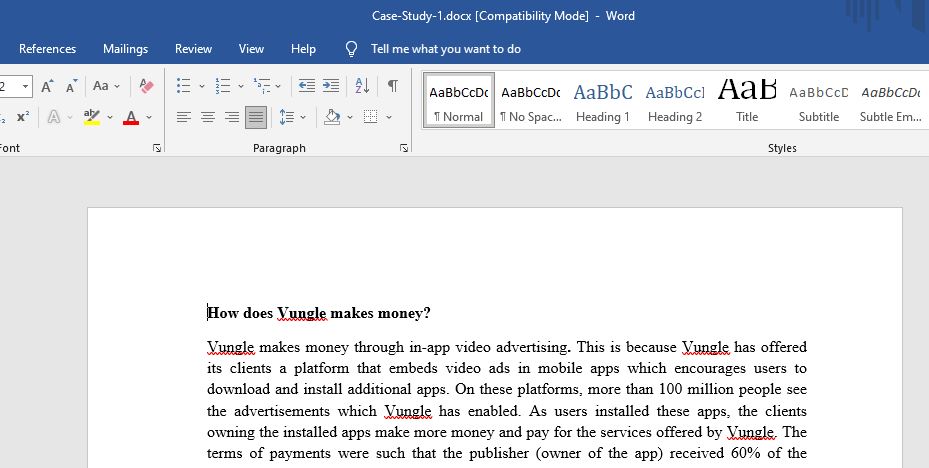Screen dimensions: 929x468
Task: Open the Review tab
Action: point(193,49)
